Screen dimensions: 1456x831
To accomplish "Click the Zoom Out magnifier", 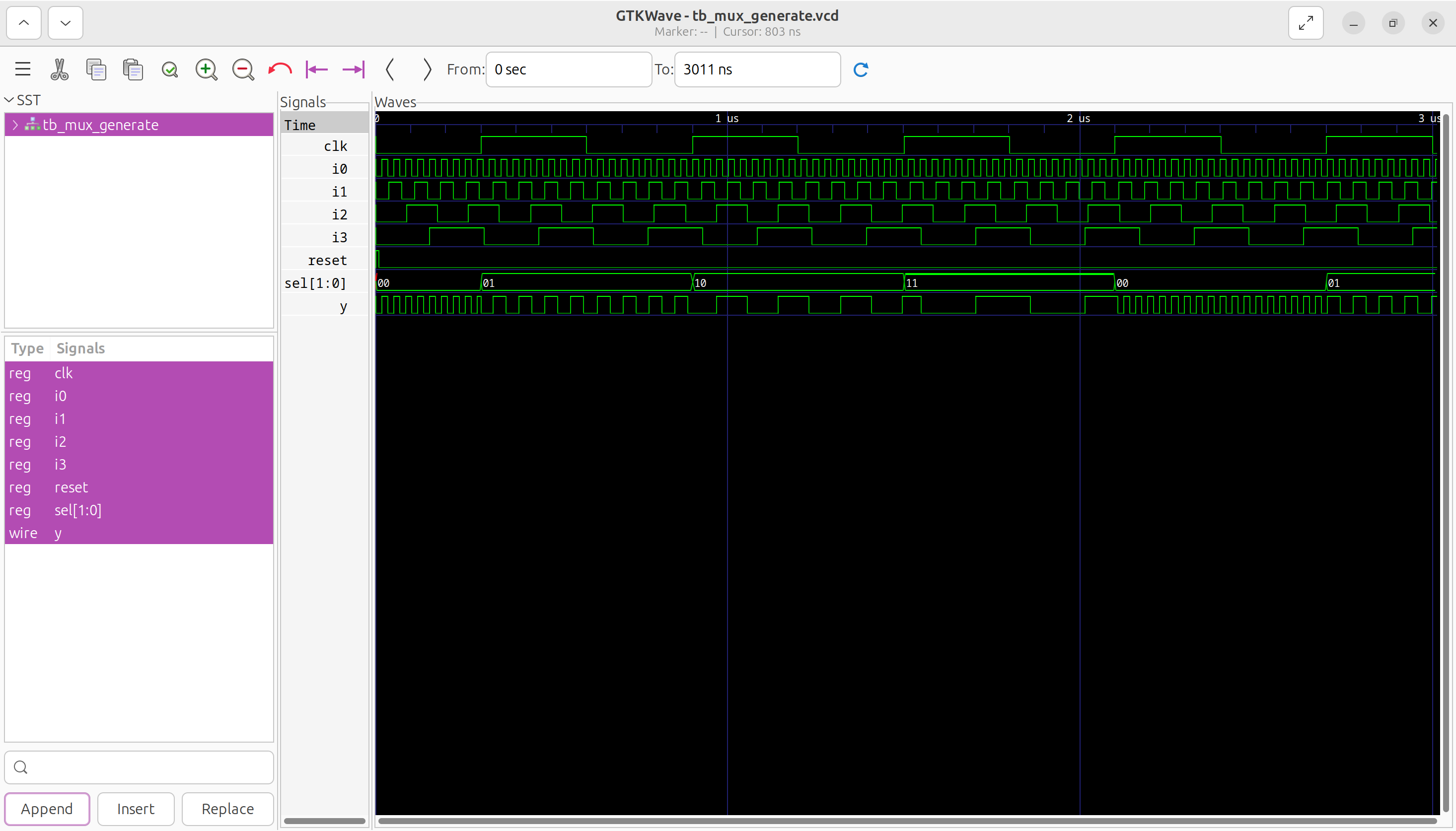I will click(x=242, y=69).
